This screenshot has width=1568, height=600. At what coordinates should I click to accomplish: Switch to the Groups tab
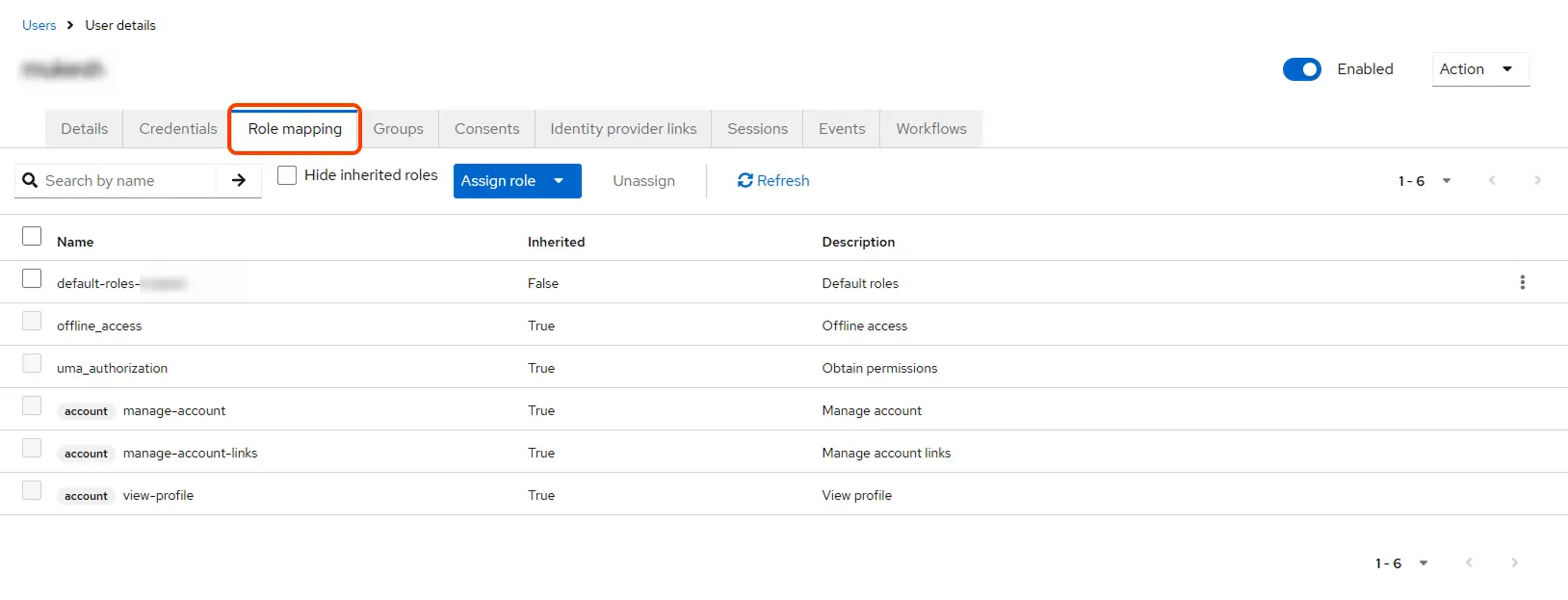(399, 129)
